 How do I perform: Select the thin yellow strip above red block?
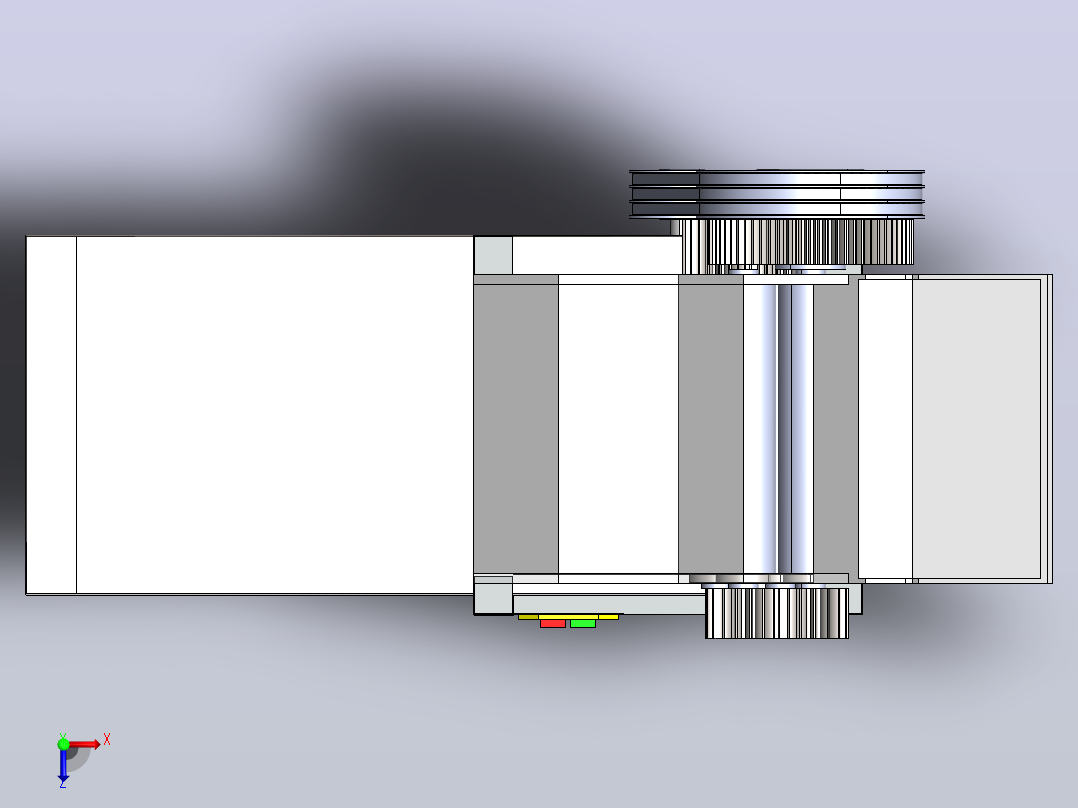[x=568, y=617]
